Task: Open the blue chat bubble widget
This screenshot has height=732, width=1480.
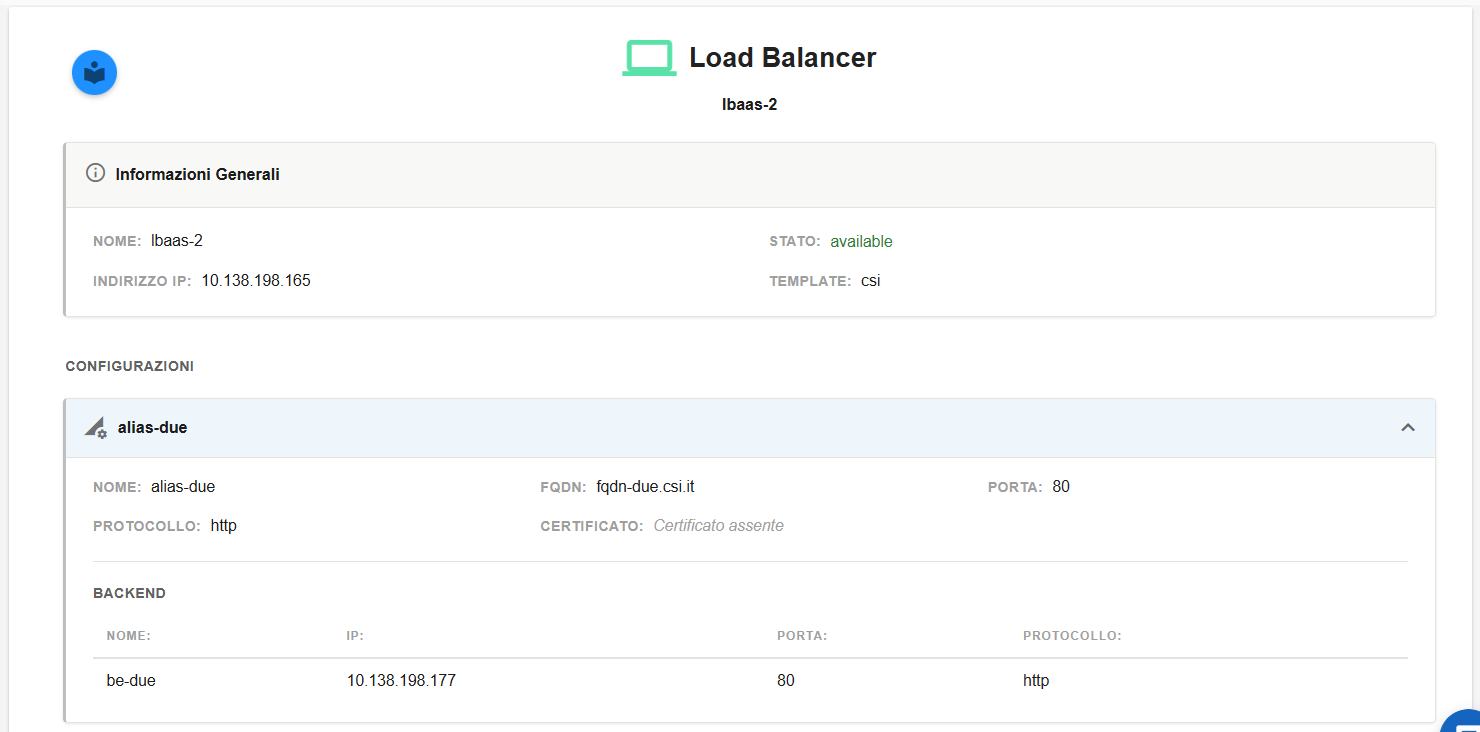Action: click(1462, 722)
